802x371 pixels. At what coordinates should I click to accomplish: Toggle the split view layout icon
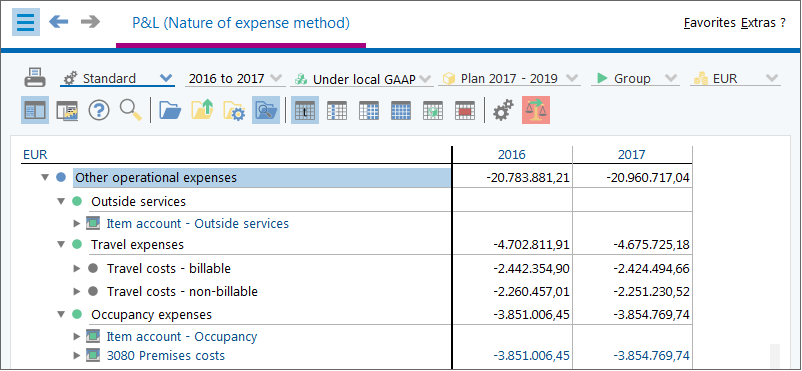coord(35,110)
